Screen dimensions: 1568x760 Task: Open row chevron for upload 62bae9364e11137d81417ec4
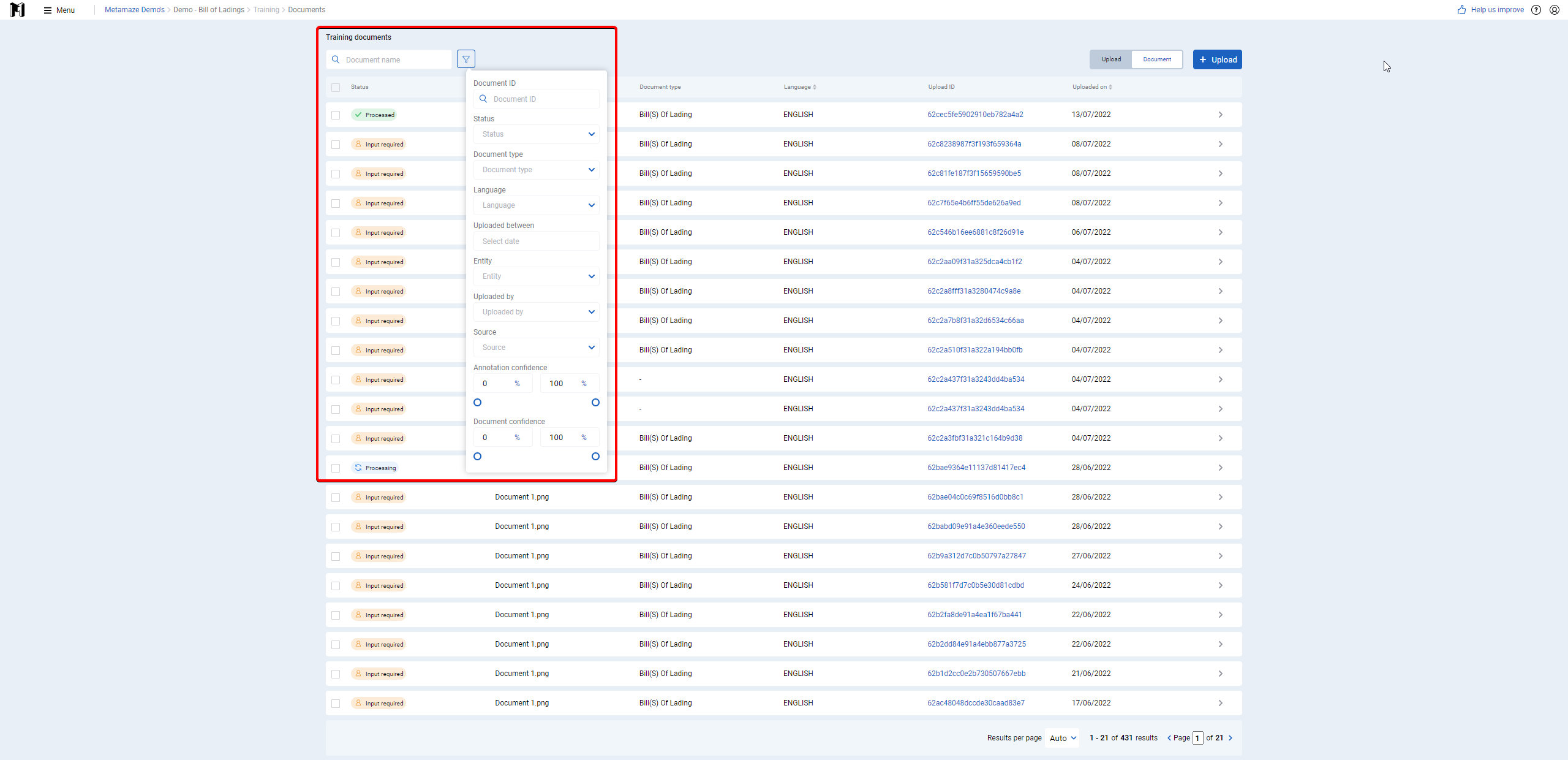(x=1220, y=468)
